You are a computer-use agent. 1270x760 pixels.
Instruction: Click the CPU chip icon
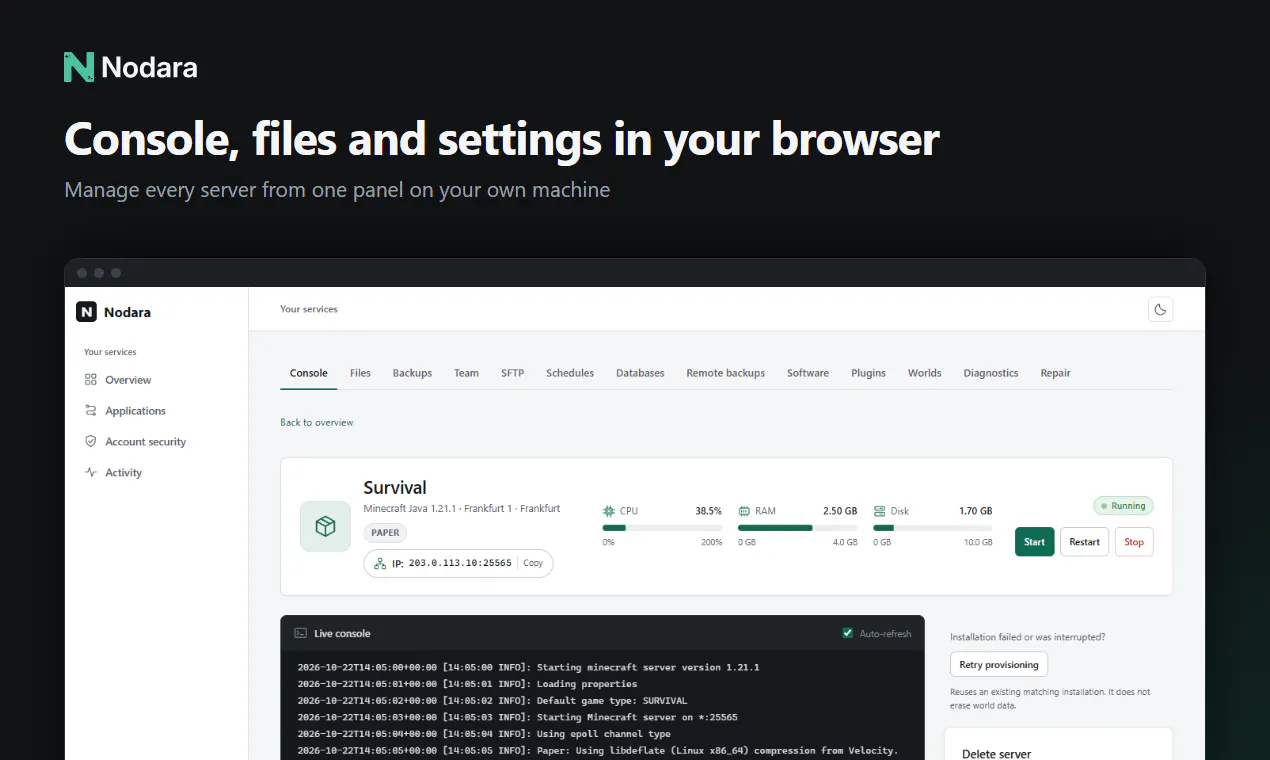pyautogui.click(x=608, y=511)
